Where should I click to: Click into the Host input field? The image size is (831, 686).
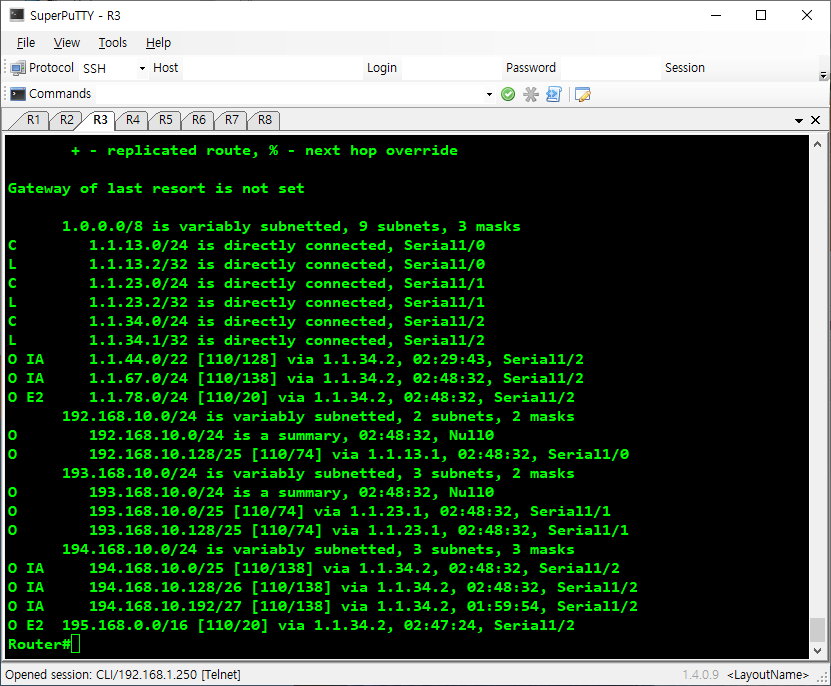point(272,68)
